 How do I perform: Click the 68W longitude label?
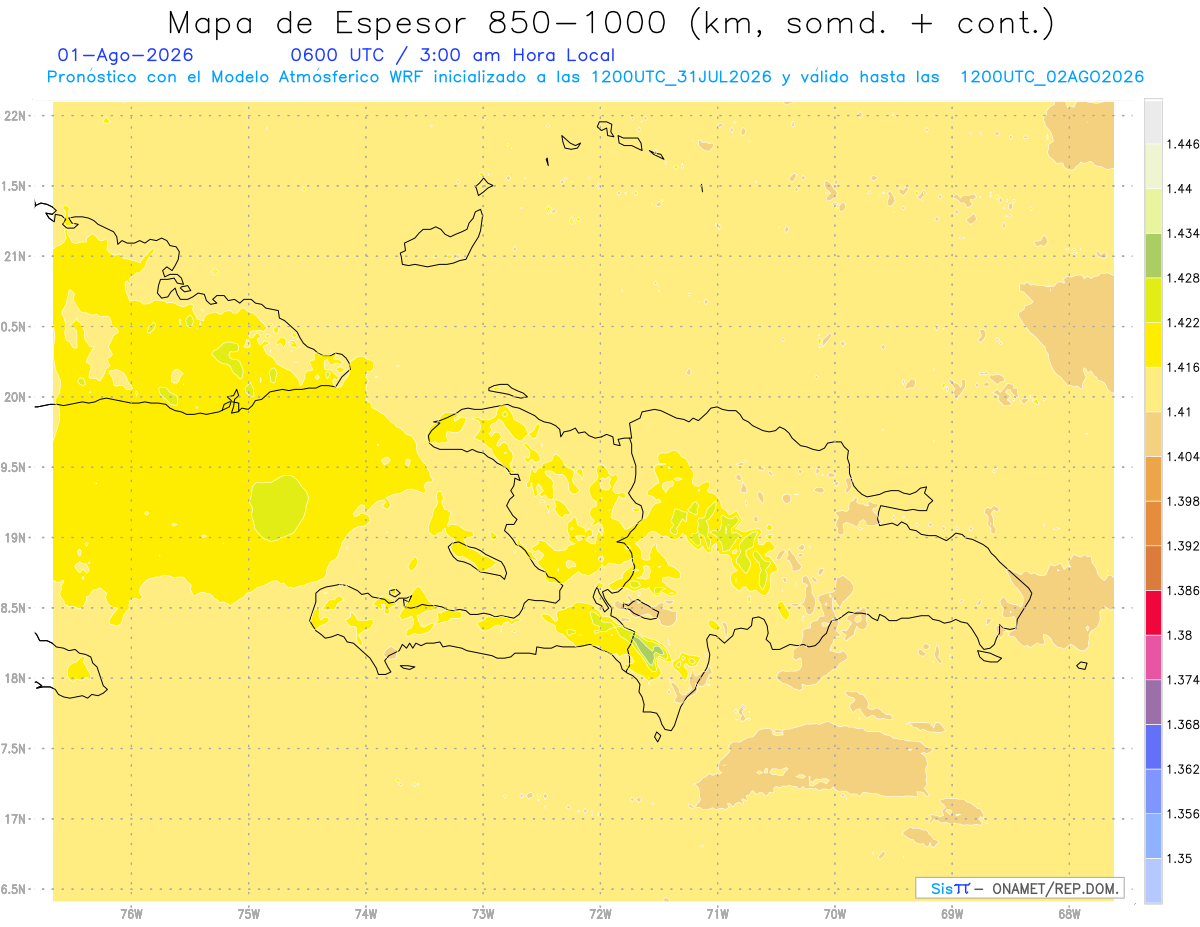1069,914
